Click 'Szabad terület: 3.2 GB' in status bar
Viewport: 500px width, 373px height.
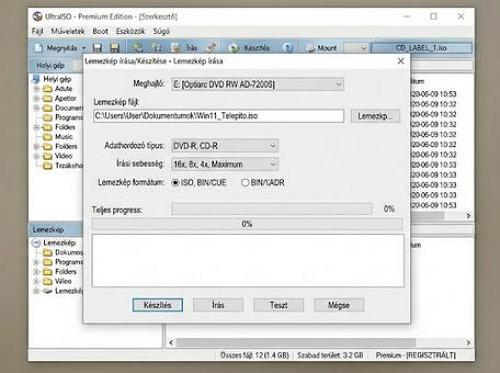330,355
